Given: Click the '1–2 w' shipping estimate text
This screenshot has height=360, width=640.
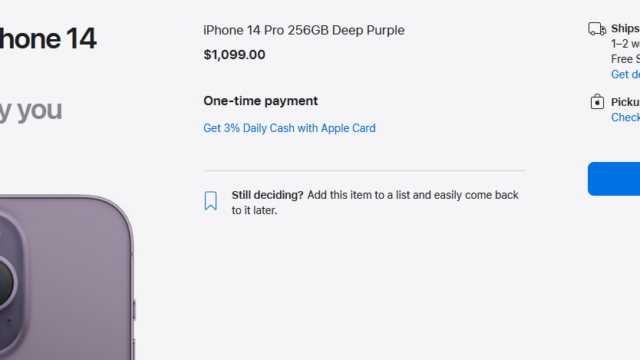Looking at the screenshot, I should [x=625, y=44].
